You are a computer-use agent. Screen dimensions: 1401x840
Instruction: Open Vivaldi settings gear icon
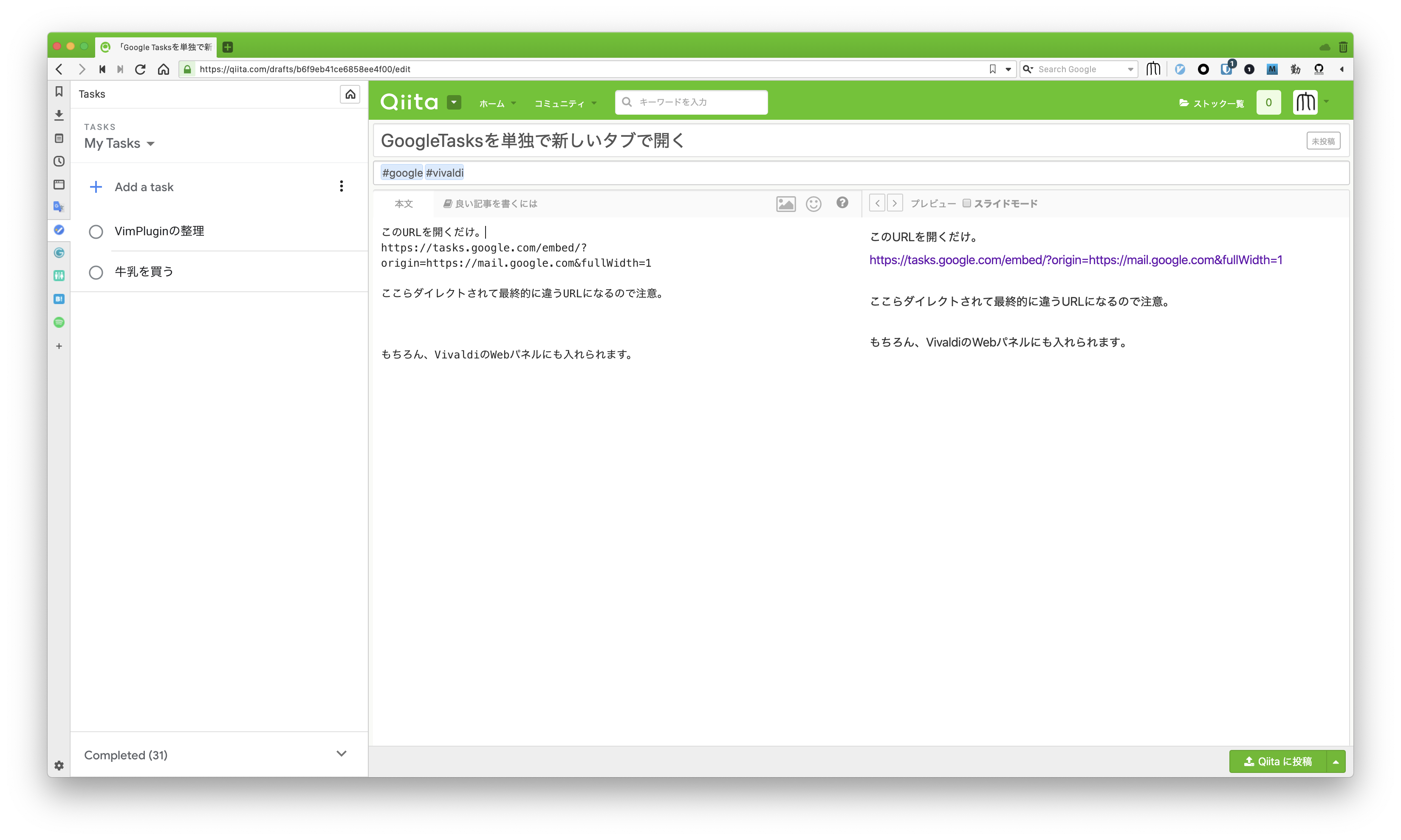click(59, 765)
